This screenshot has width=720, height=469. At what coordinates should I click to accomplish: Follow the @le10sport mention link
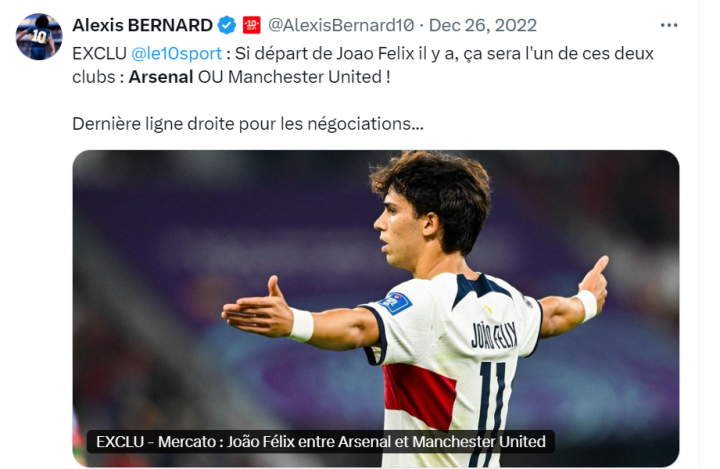[176, 52]
